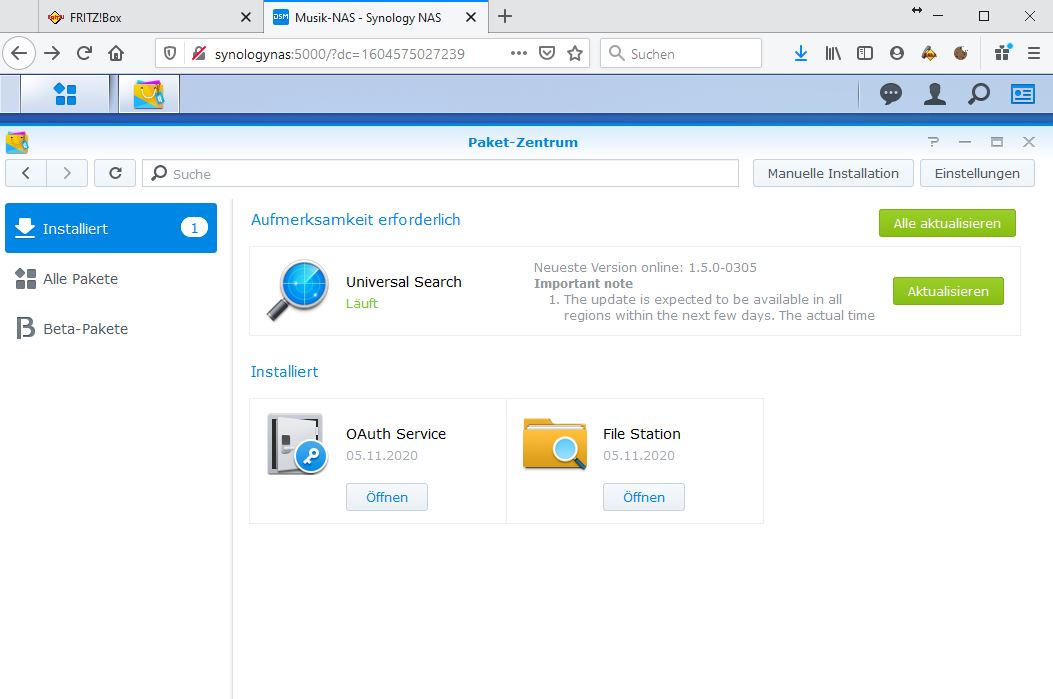This screenshot has width=1053, height=699.
Task: Select Alle Pakete in the sidebar
Action: coord(111,279)
